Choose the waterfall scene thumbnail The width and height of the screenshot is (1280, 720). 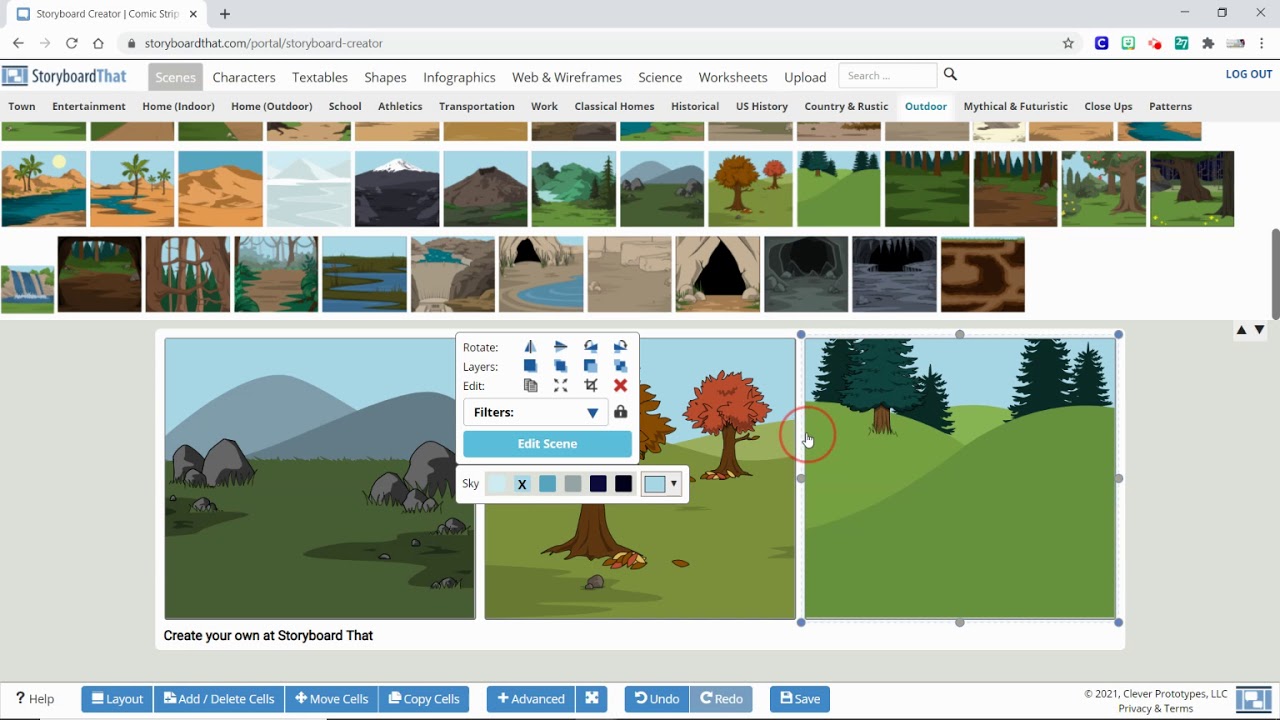coord(28,289)
